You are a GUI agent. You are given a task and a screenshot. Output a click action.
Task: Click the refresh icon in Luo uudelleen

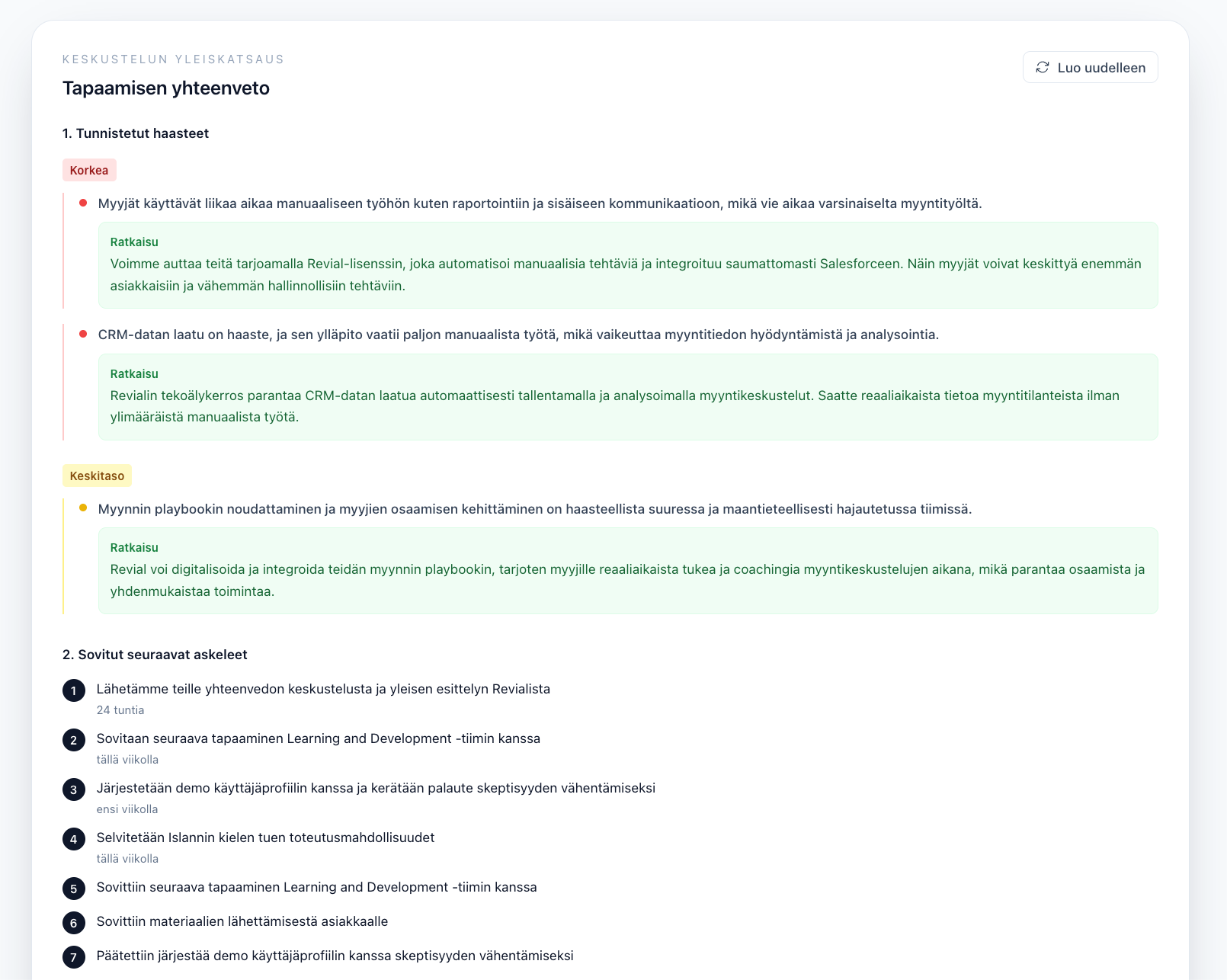pos(1043,68)
